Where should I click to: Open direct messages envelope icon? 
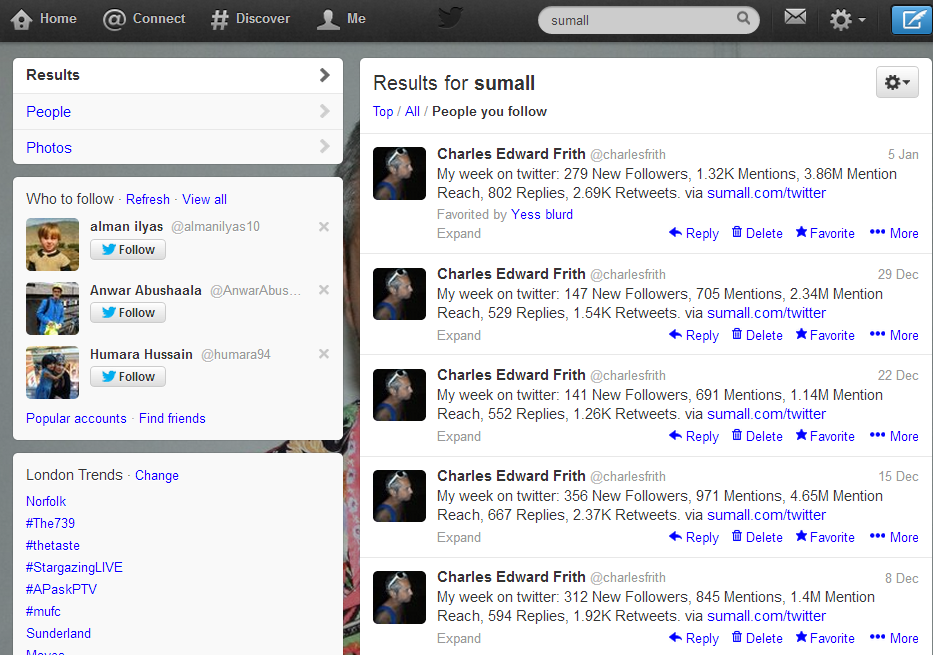tap(795, 17)
